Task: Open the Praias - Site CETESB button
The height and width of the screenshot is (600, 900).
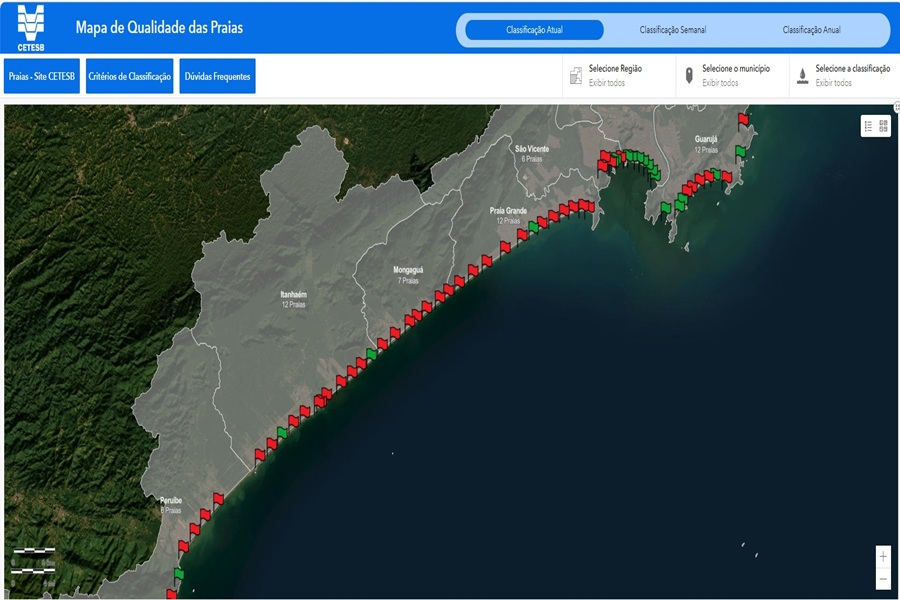Action: 42,76
